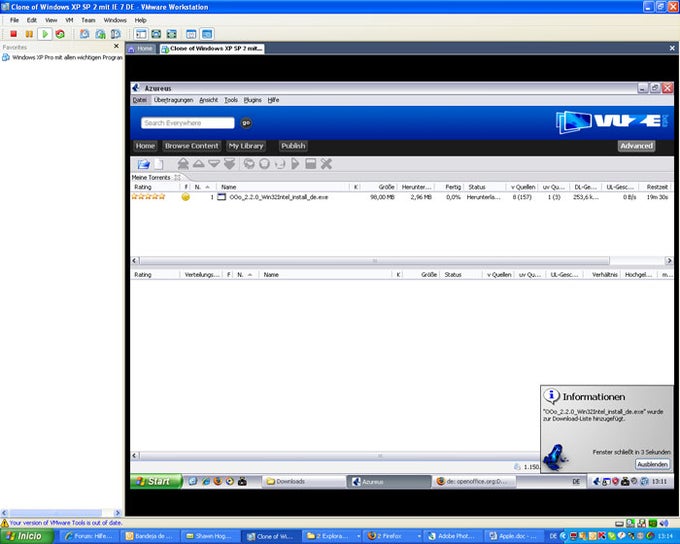Click the Advanced button in Vuze

click(x=636, y=146)
